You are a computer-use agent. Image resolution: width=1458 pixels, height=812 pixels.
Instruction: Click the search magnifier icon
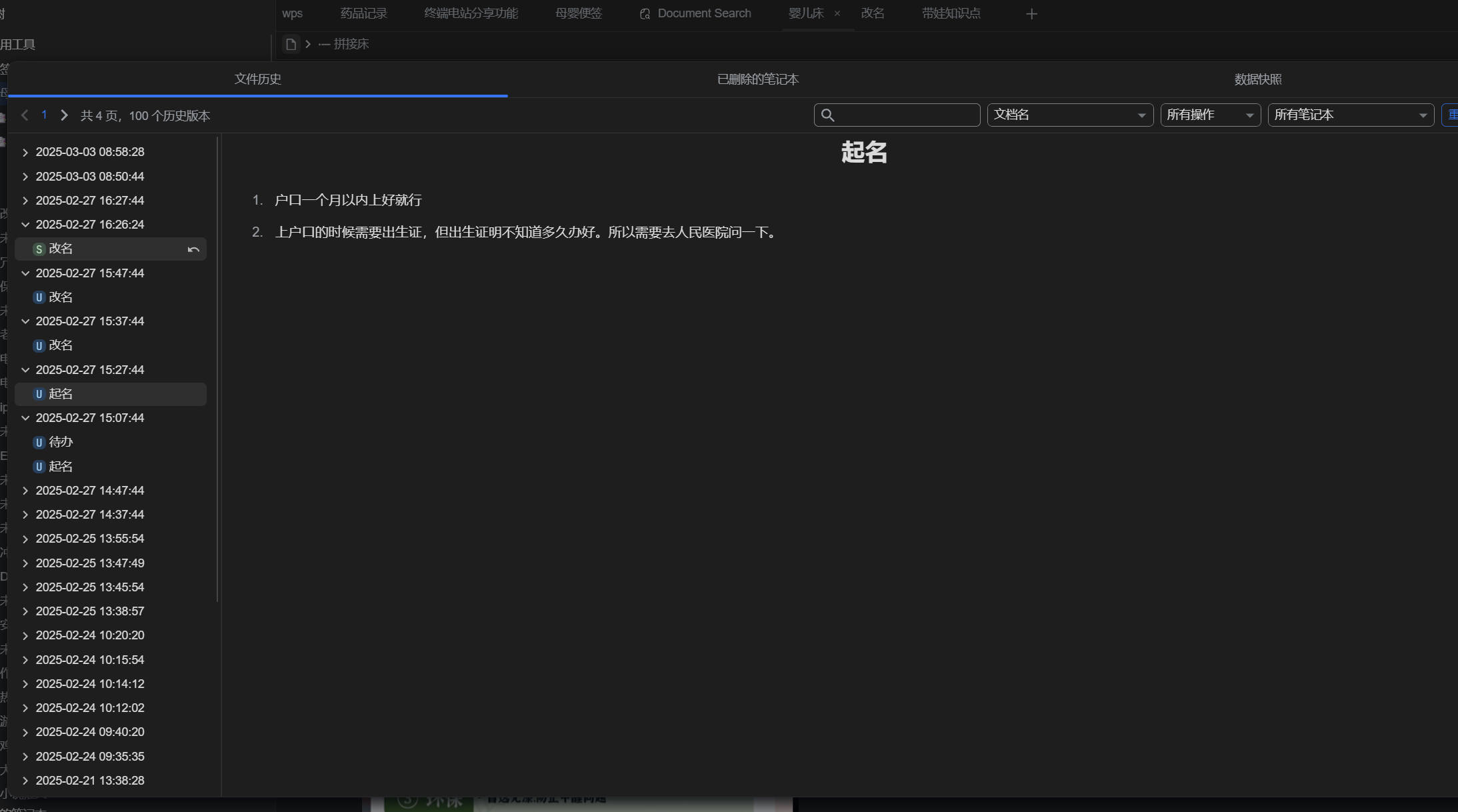pos(827,115)
